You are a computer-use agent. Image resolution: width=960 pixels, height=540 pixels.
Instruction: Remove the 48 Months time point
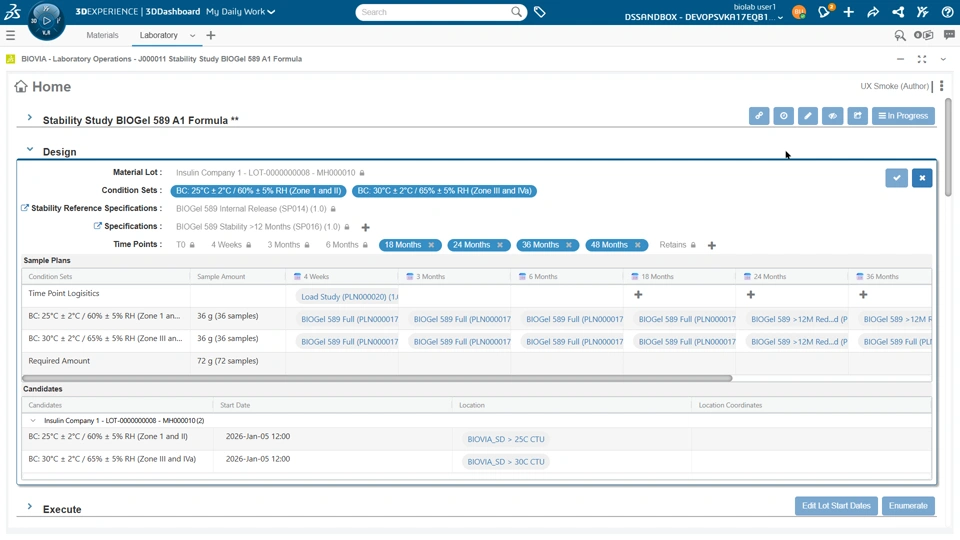(x=637, y=245)
